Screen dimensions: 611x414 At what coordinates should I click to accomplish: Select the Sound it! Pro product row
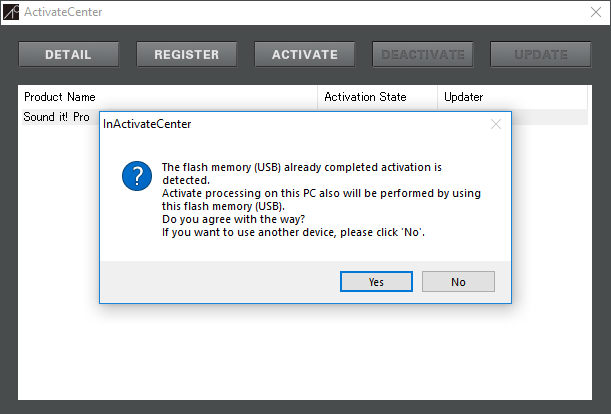pyautogui.click(x=57, y=117)
